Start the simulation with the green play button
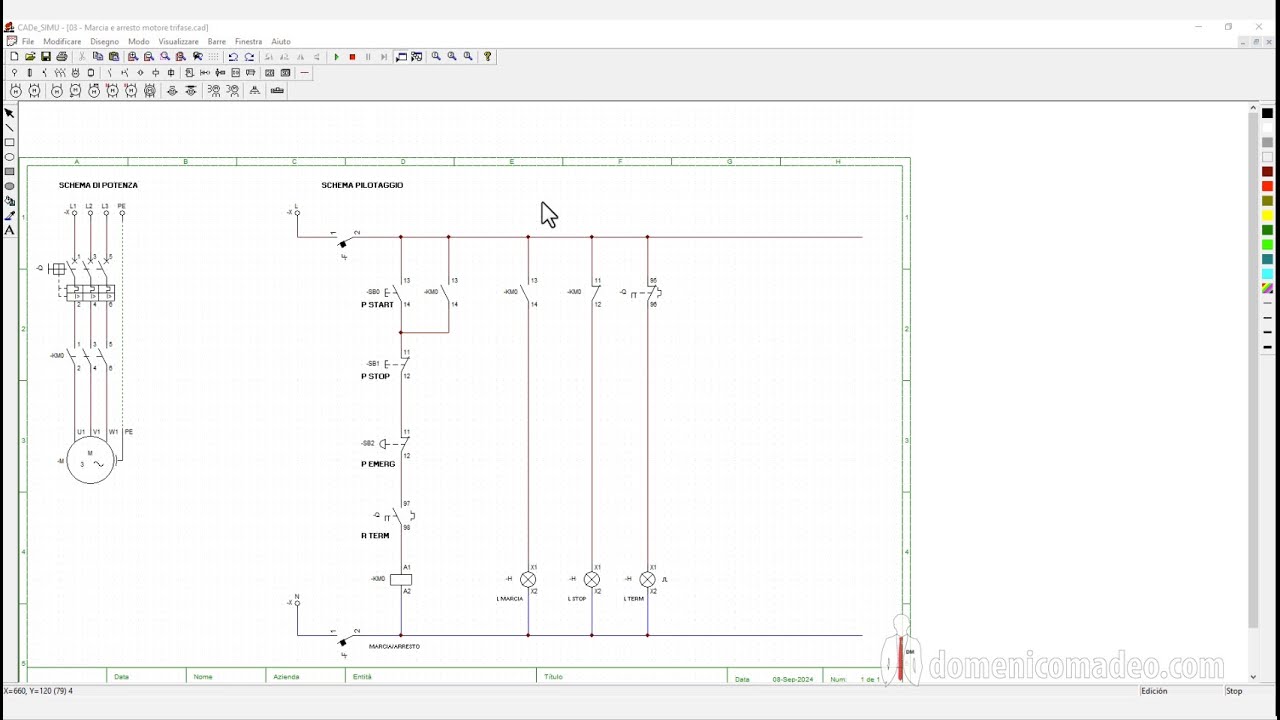Image resolution: width=1280 pixels, height=720 pixels. pyautogui.click(x=336, y=57)
